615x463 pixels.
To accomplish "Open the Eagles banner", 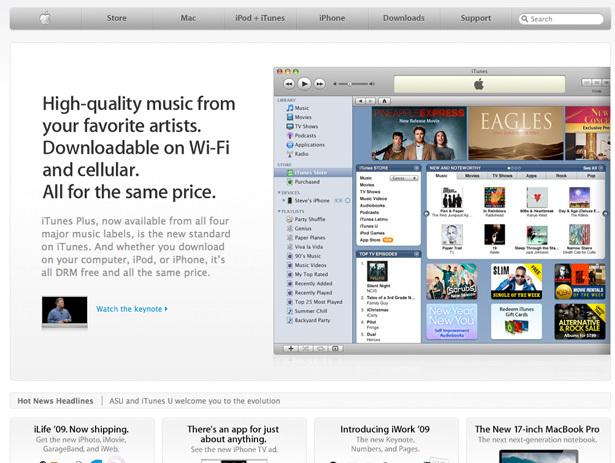I will (516, 133).
